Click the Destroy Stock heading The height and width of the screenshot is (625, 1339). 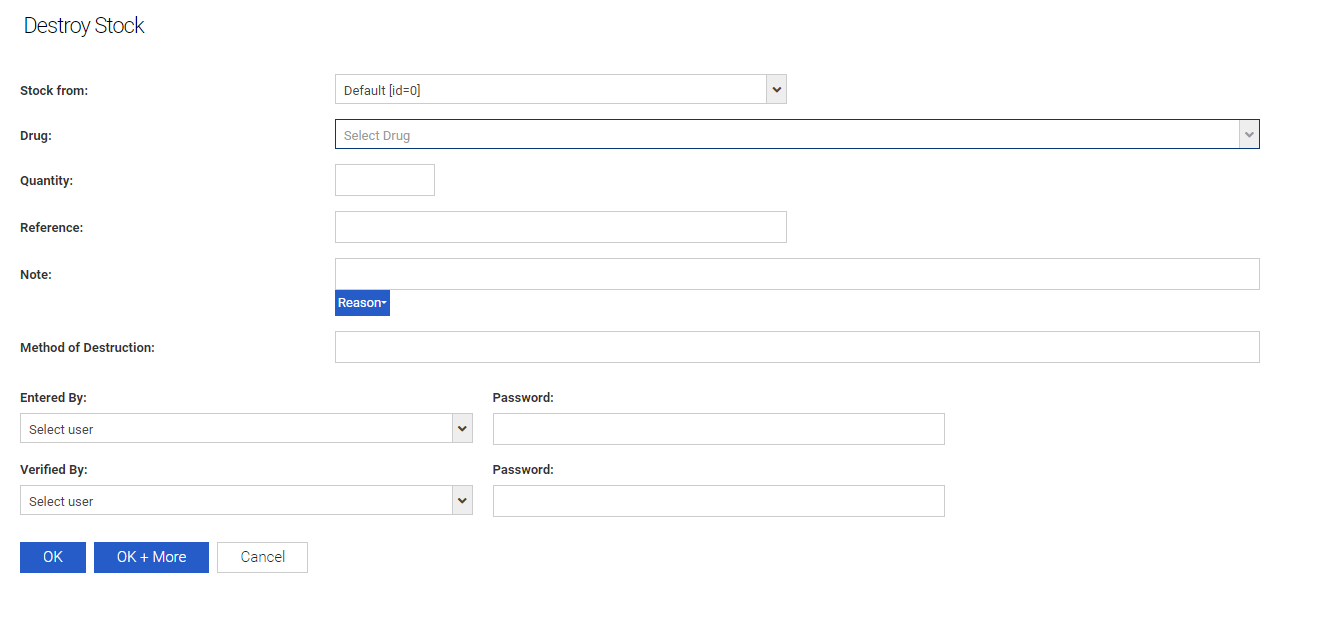tap(84, 26)
